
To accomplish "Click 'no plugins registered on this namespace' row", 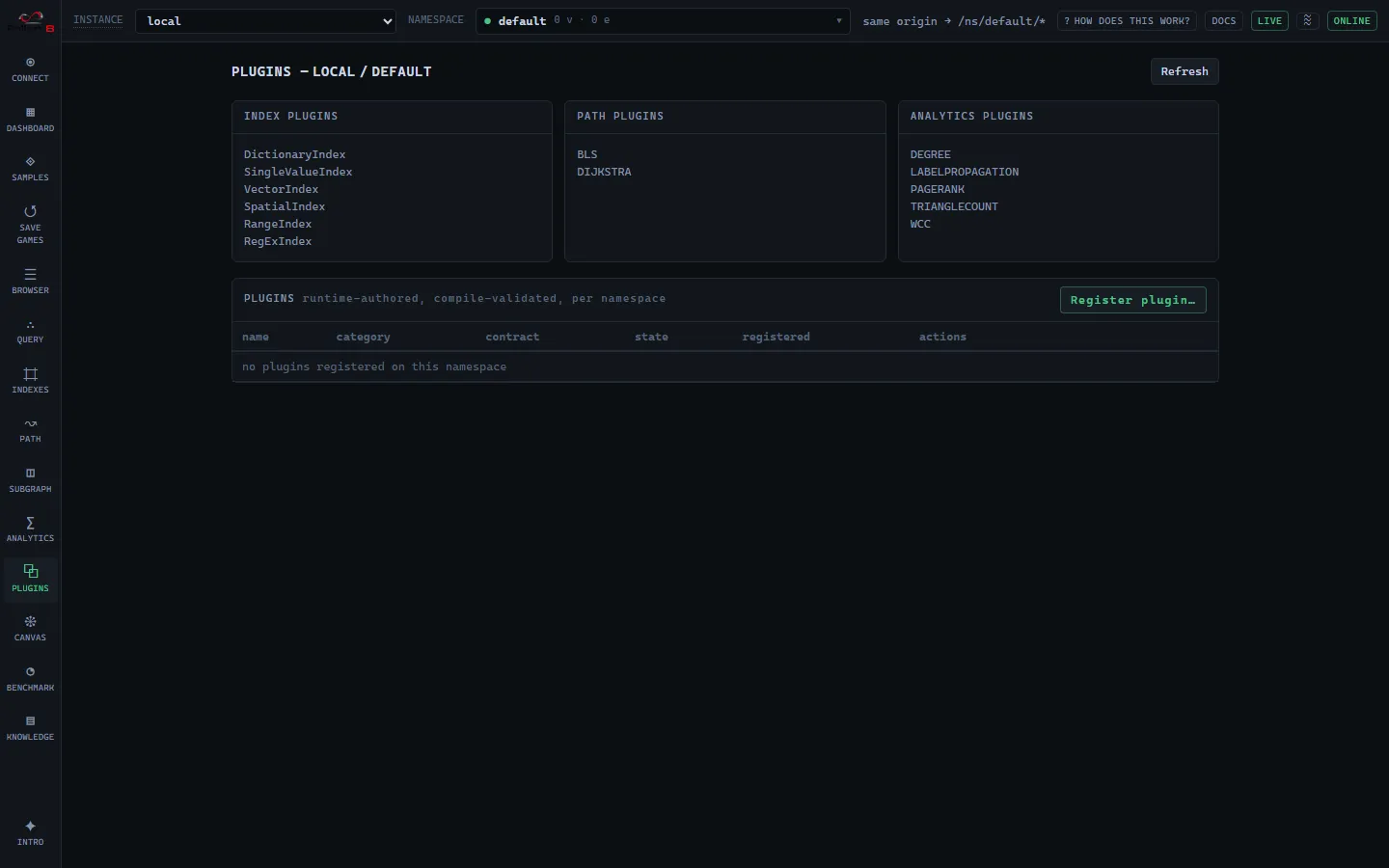I will pos(724,366).
